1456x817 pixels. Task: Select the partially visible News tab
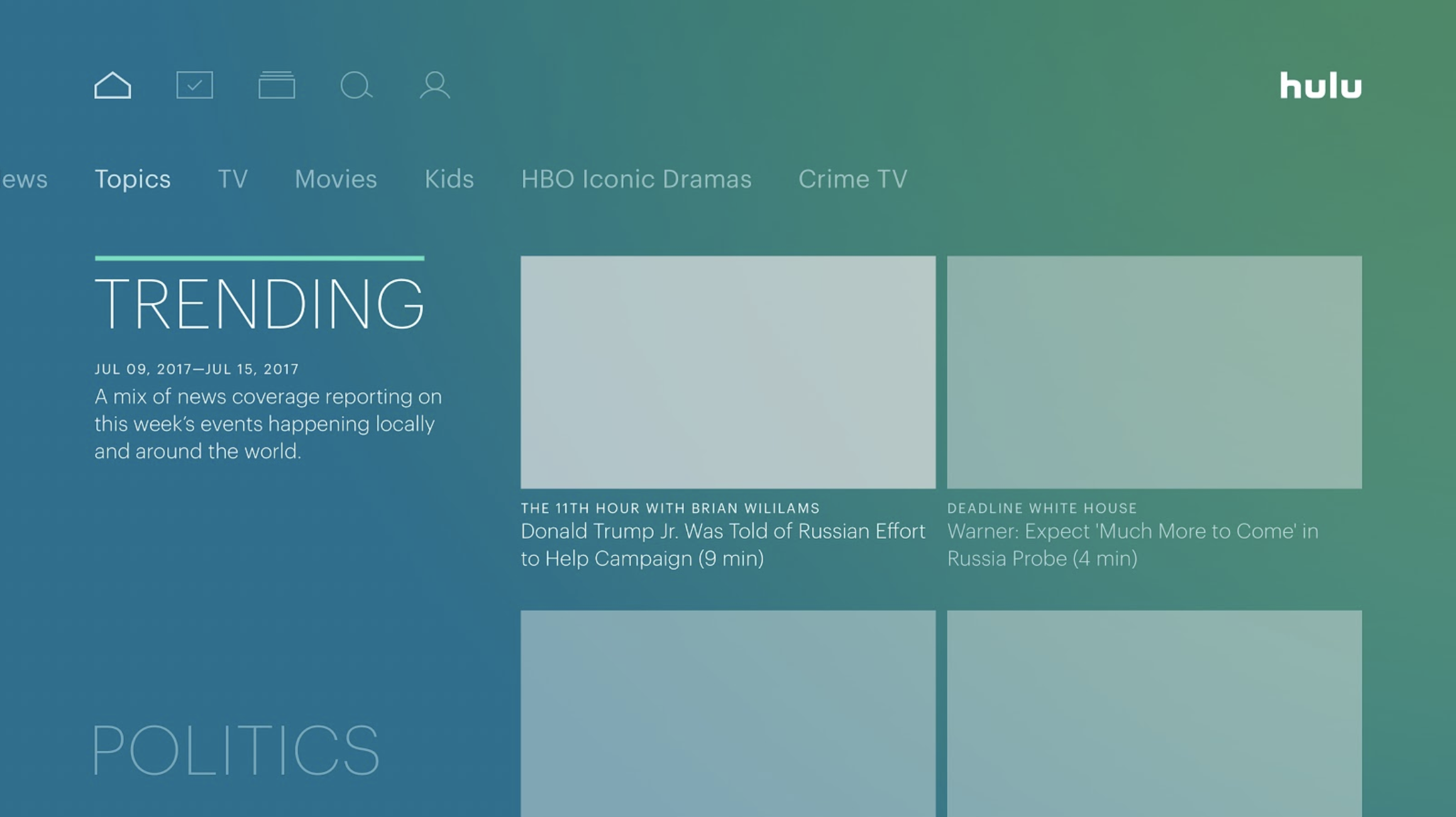pyautogui.click(x=24, y=180)
